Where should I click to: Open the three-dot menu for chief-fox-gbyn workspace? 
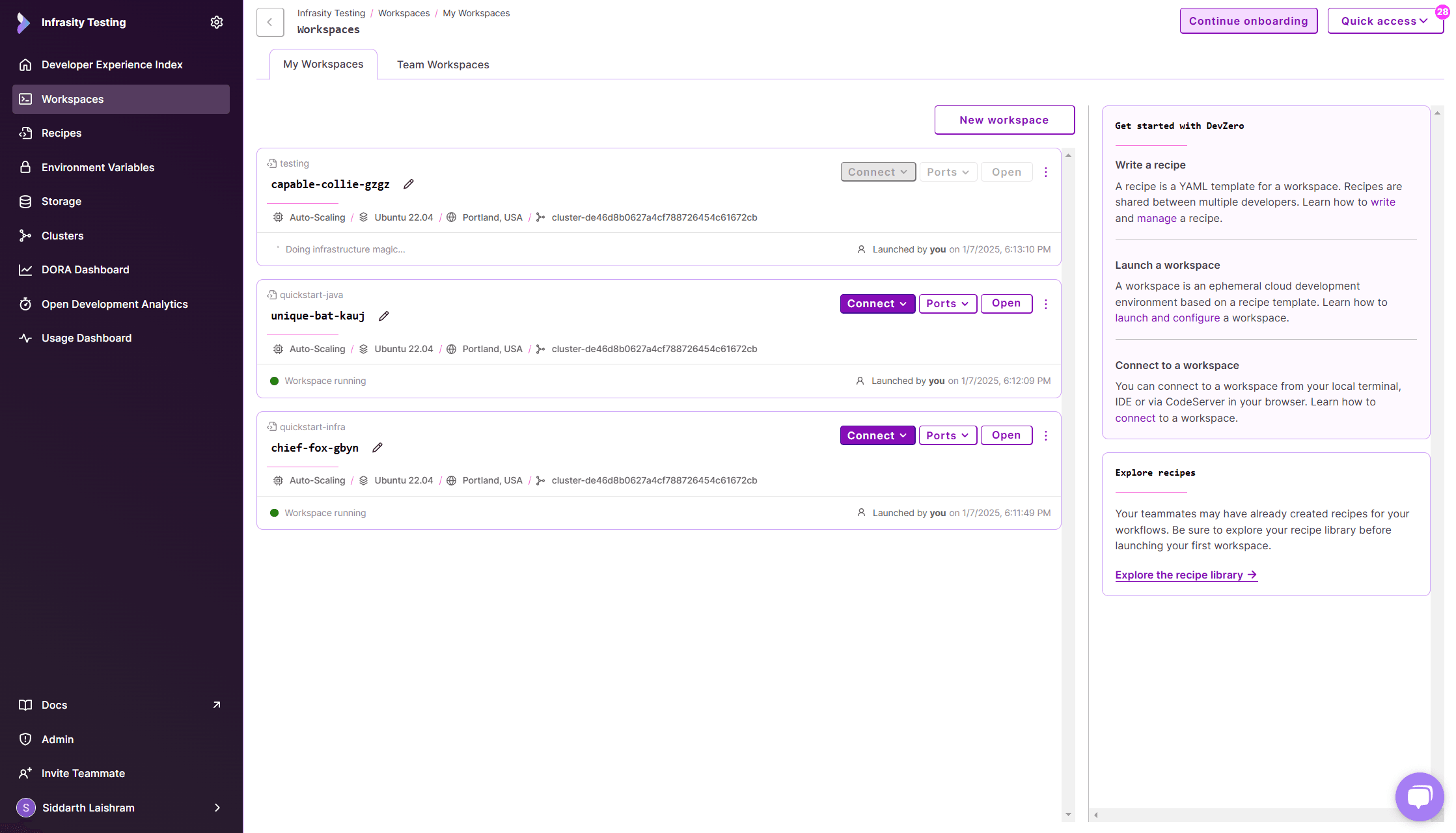tap(1045, 435)
